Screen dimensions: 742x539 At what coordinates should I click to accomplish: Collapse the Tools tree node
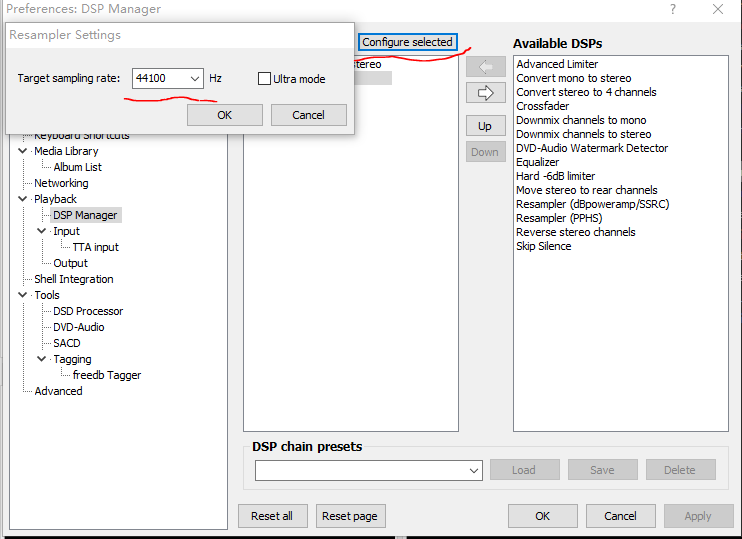[24, 295]
